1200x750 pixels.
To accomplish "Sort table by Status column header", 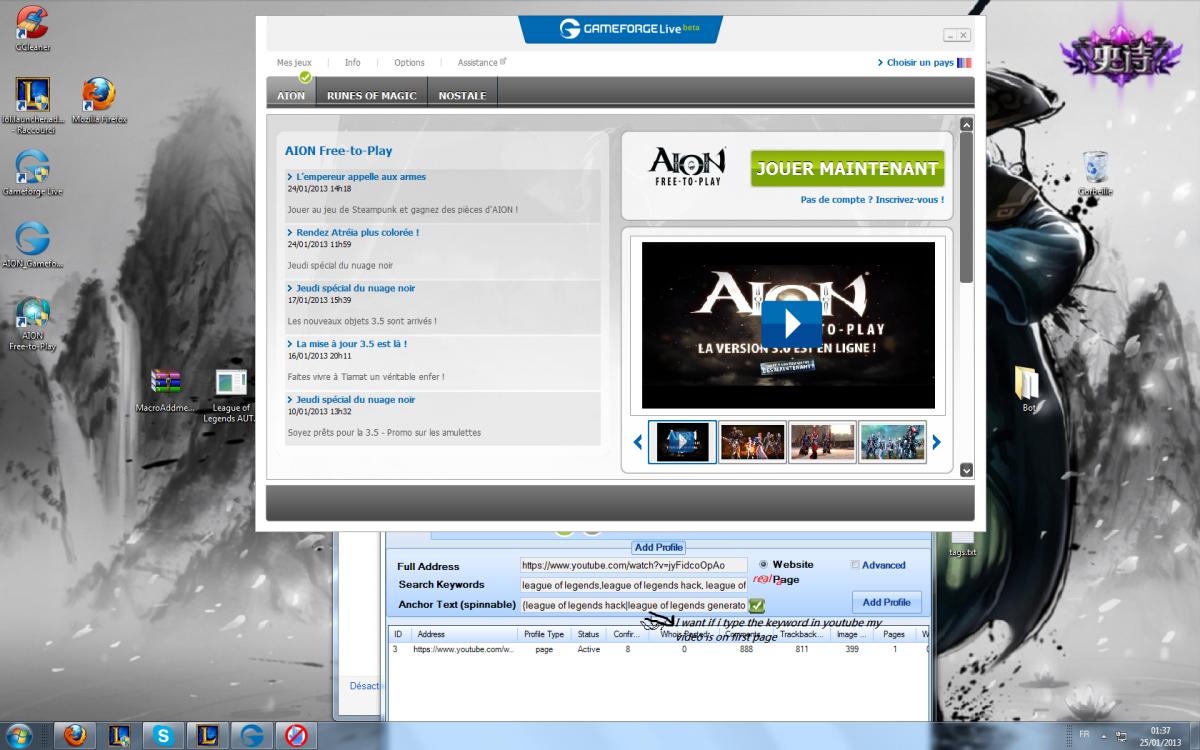I will click(x=590, y=634).
